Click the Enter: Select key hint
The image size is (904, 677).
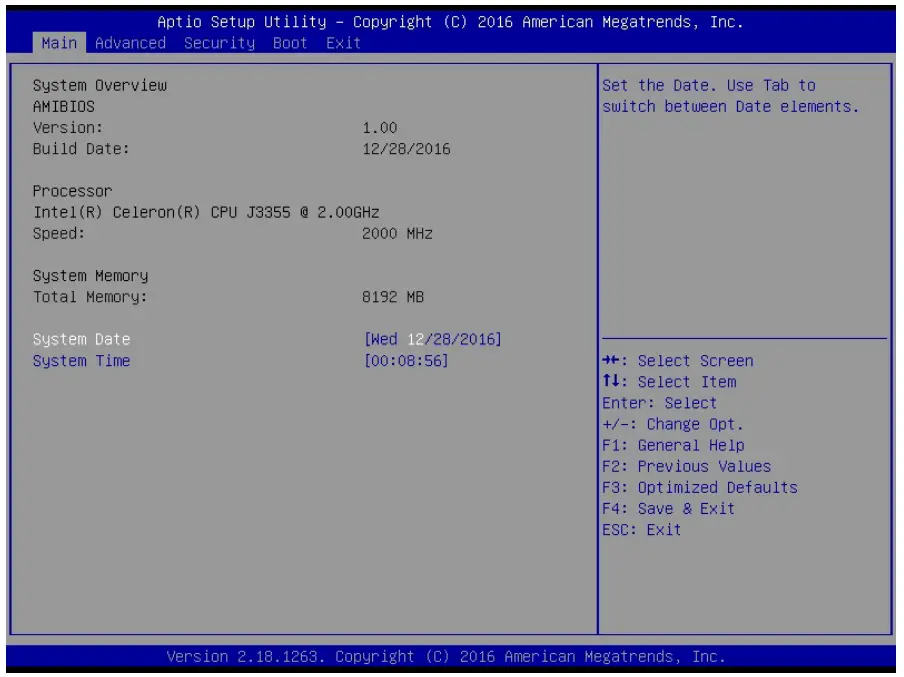point(660,403)
